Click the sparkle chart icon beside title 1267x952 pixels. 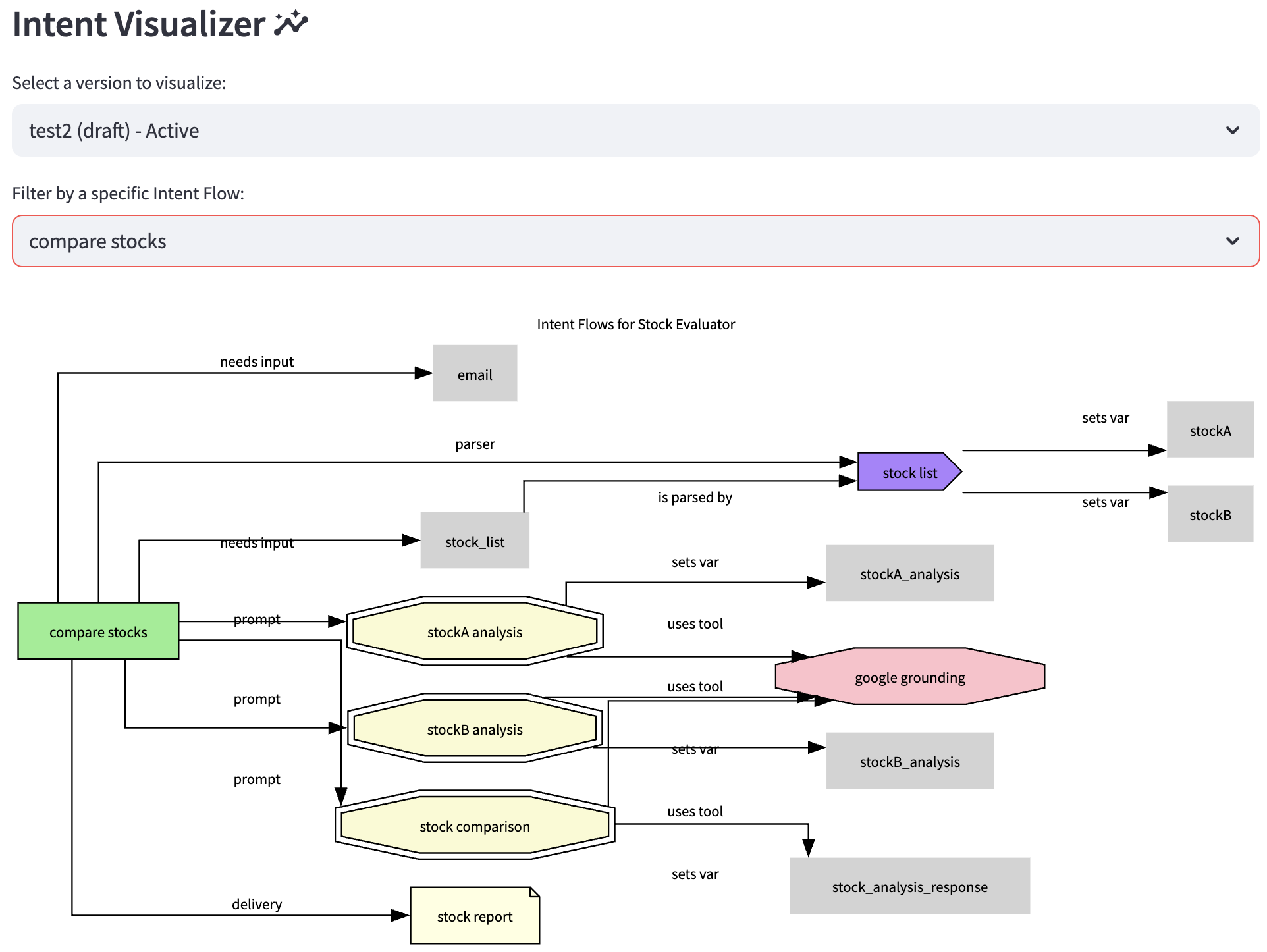[291, 24]
